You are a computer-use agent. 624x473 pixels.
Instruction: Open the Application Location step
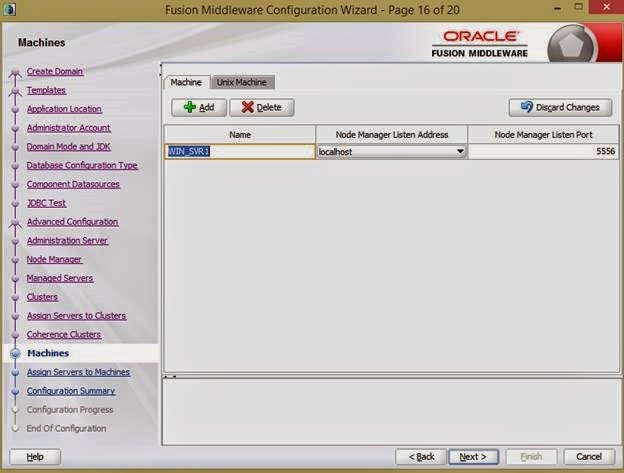(x=64, y=109)
